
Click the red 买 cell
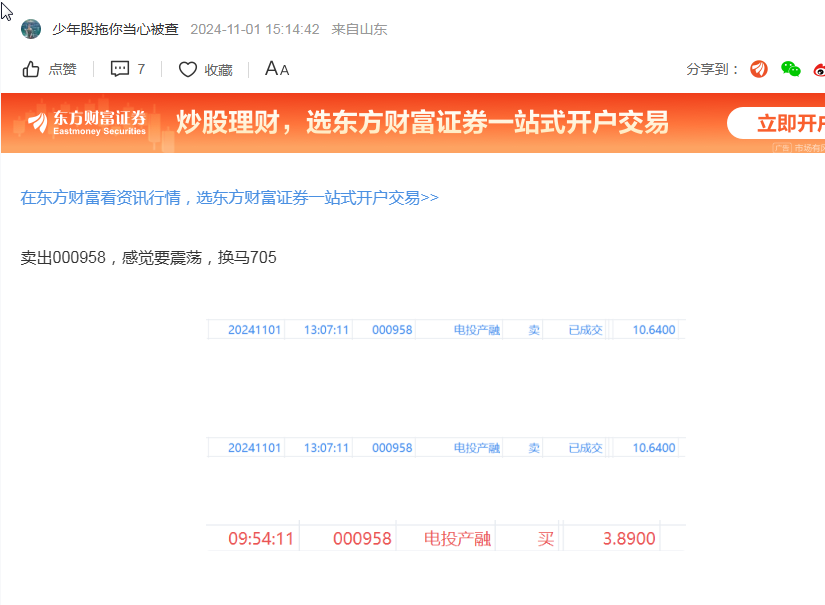tap(546, 539)
